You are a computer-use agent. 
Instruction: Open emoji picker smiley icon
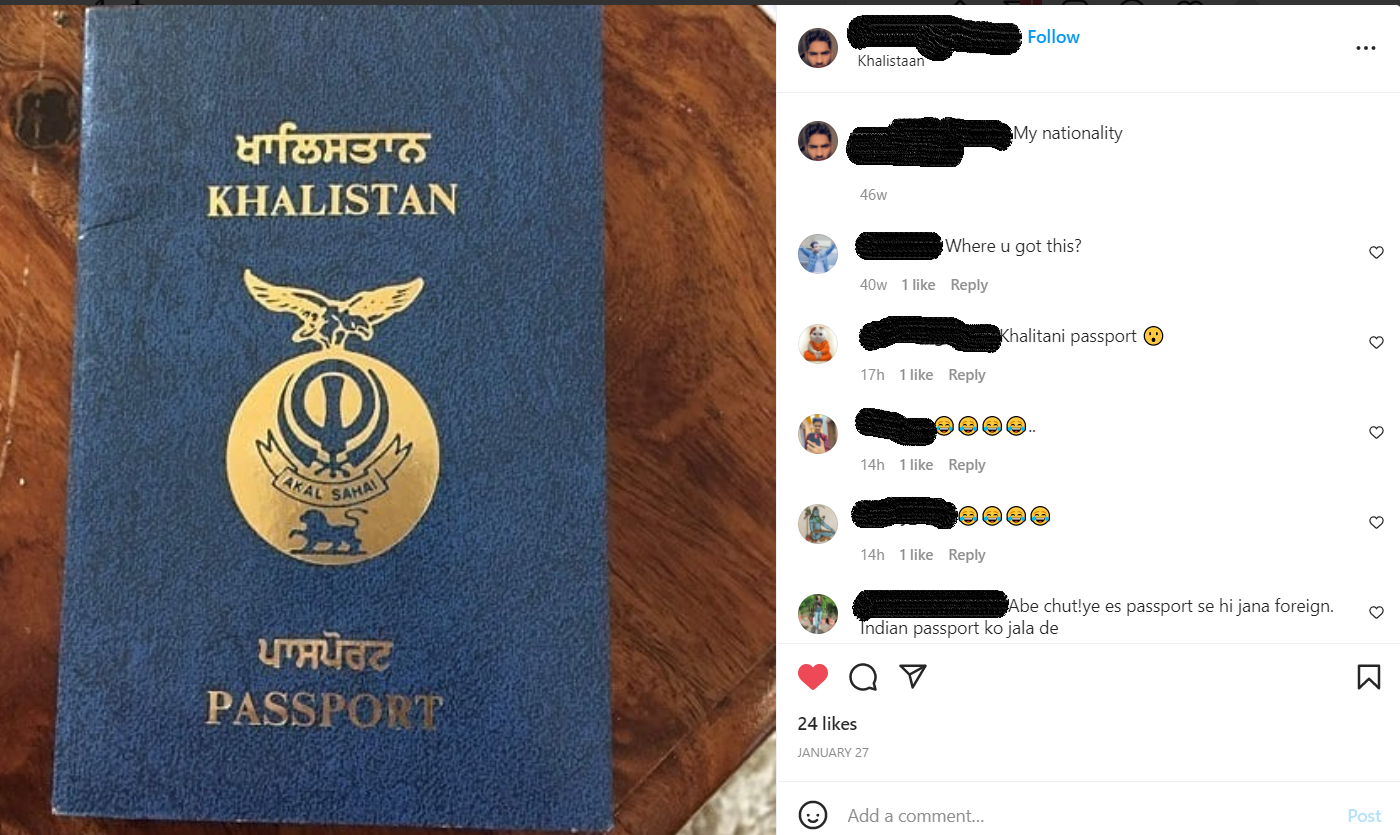pyautogui.click(x=813, y=815)
